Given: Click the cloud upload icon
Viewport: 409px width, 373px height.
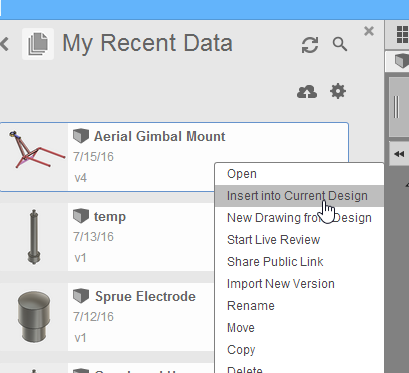Looking at the screenshot, I should tap(307, 92).
